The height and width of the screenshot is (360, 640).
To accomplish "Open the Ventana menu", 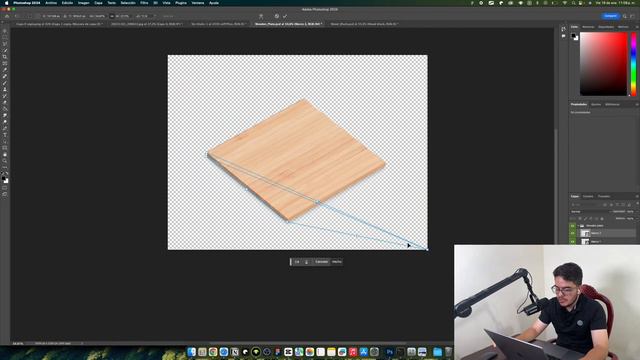I will click(198, 3).
